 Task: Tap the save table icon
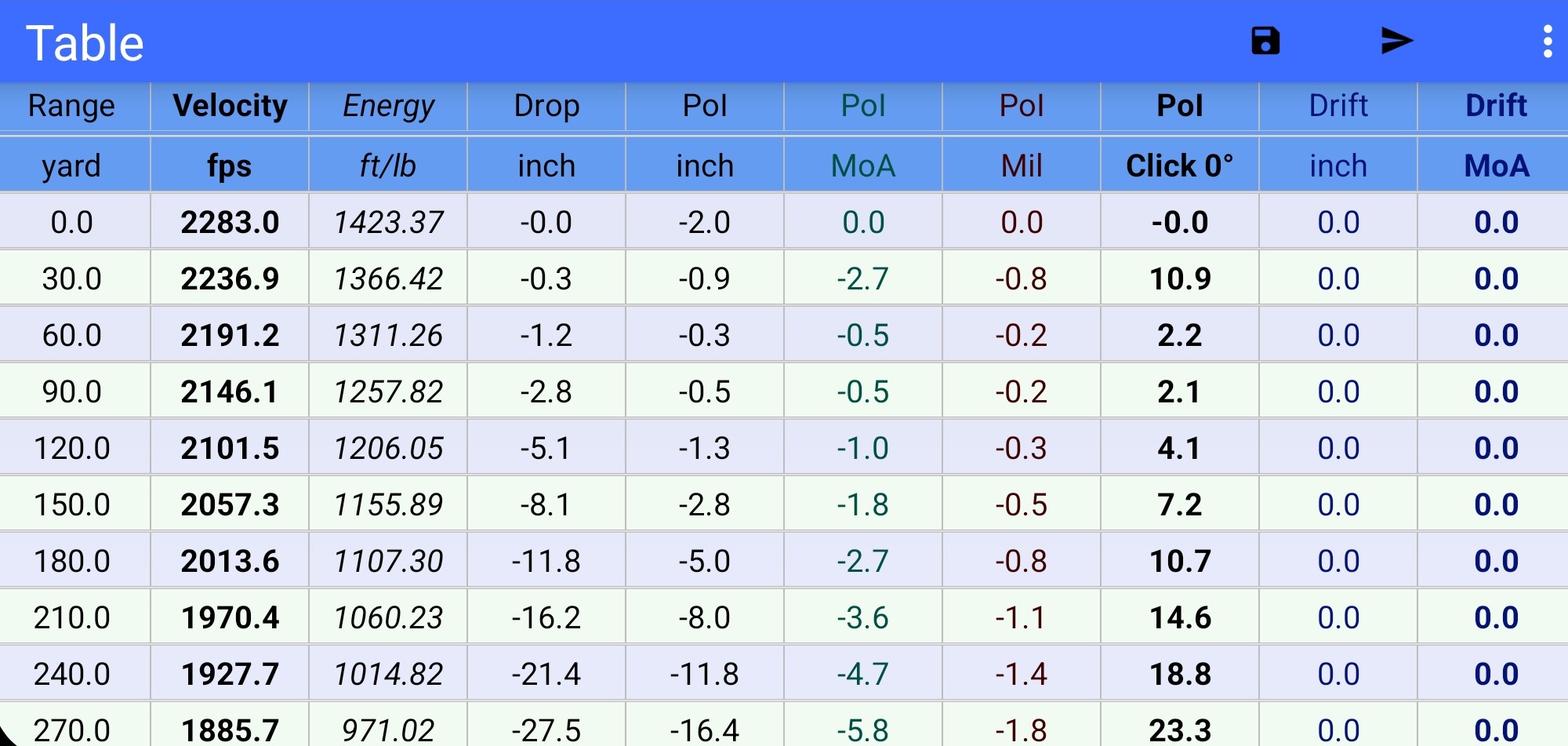(x=1265, y=41)
